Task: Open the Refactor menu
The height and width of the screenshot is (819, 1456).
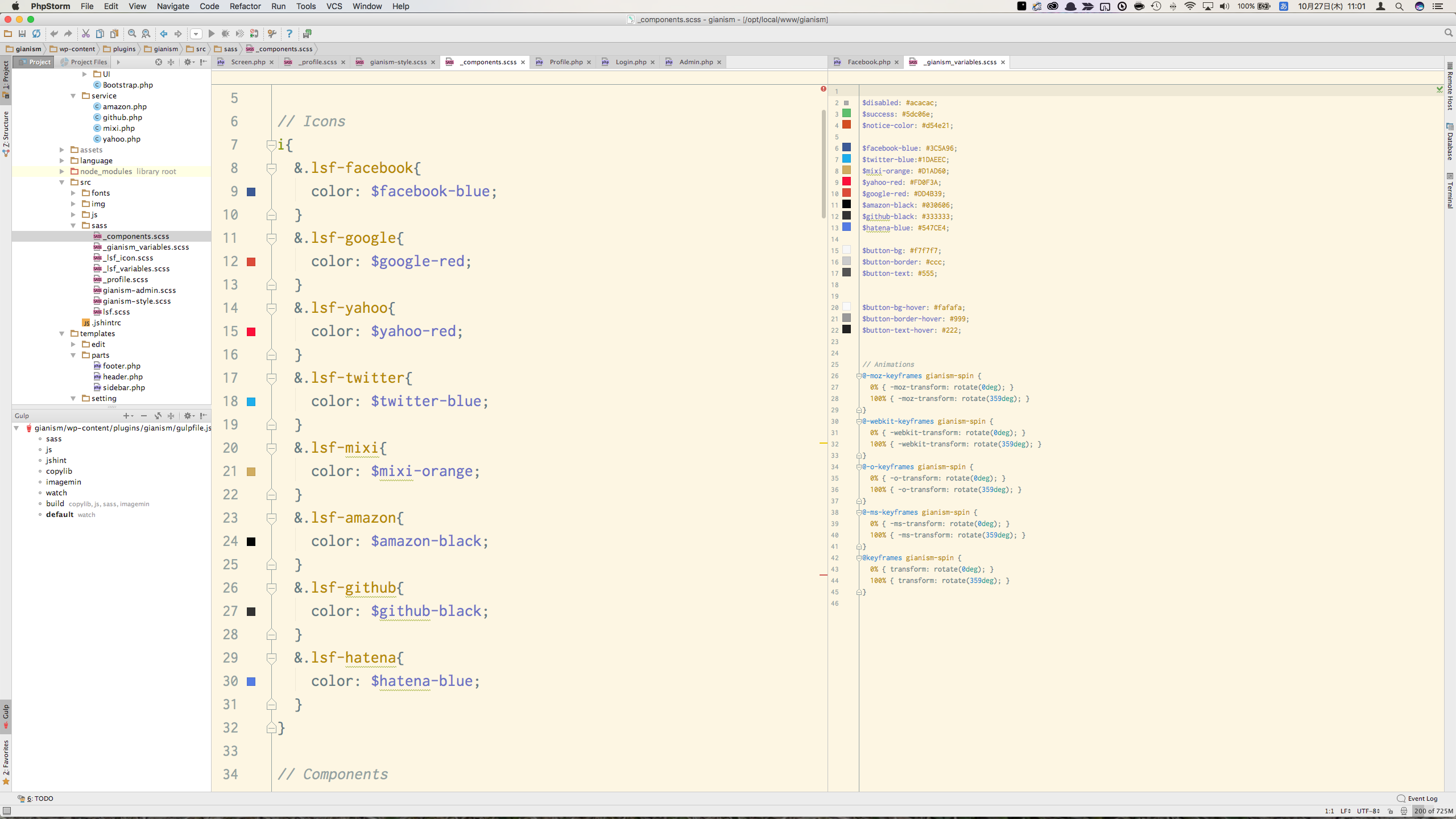Action: [245, 6]
